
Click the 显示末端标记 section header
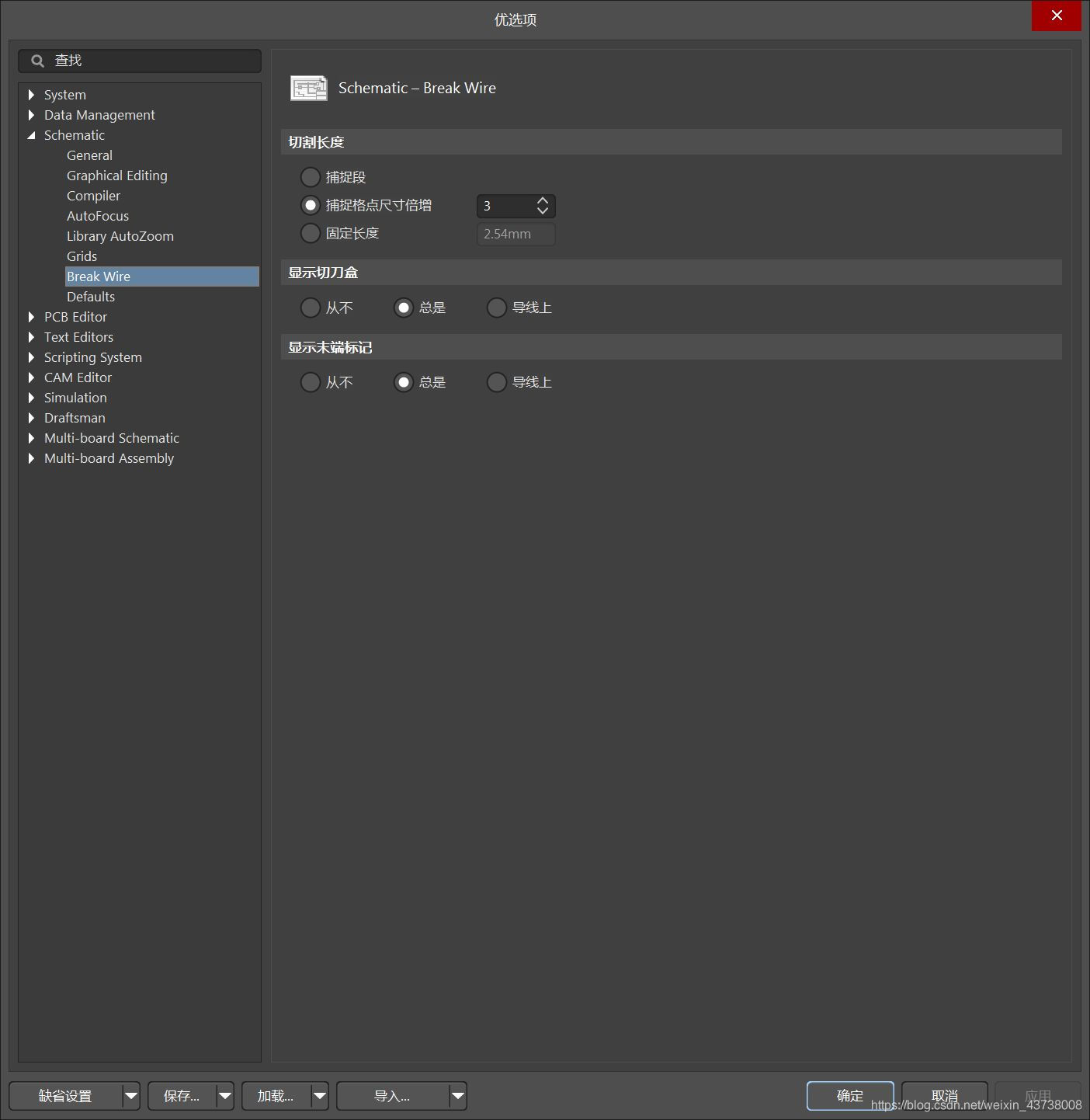(671, 347)
